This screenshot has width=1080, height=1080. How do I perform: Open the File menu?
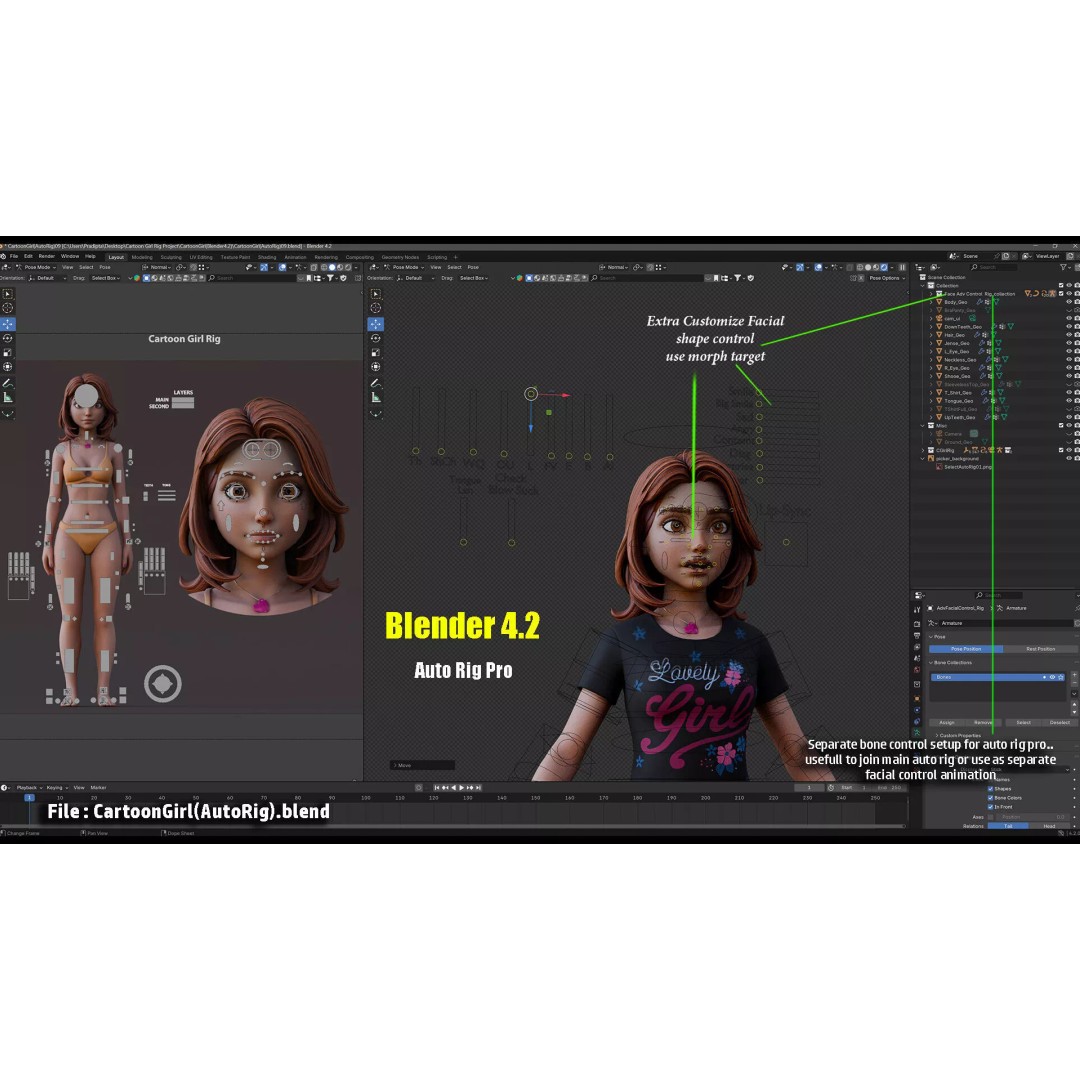point(14,256)
